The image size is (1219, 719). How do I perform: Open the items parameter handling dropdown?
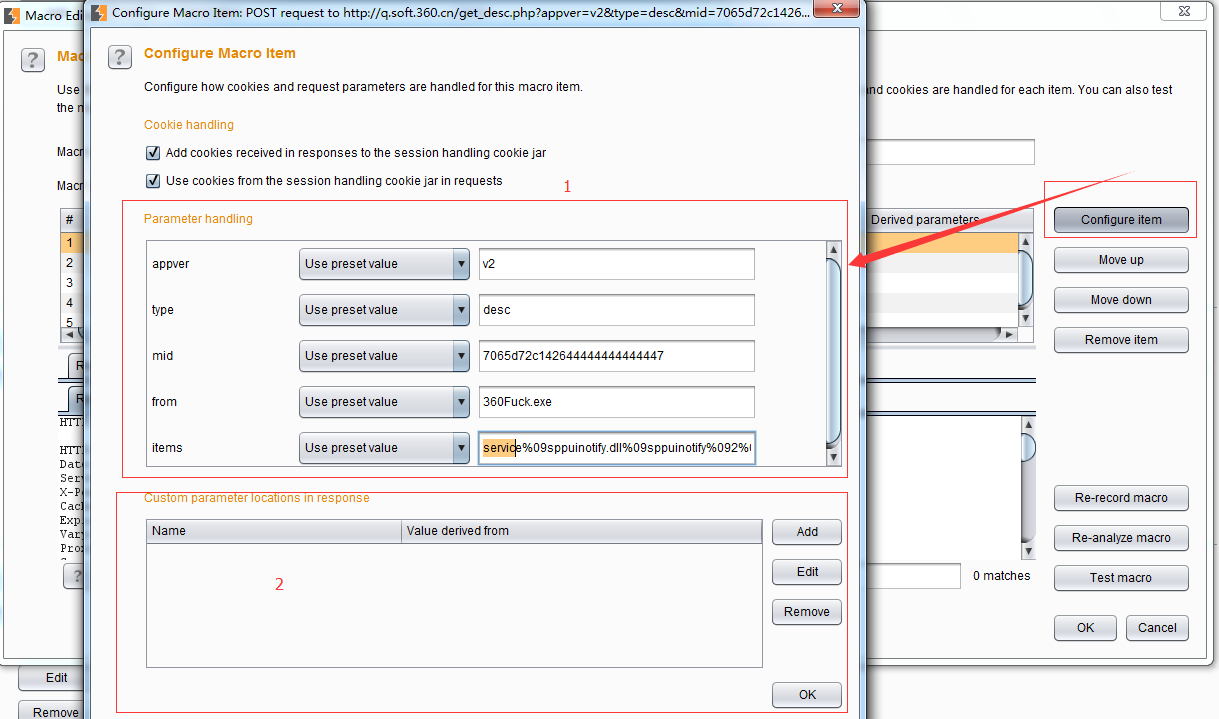tap(384, 448)
